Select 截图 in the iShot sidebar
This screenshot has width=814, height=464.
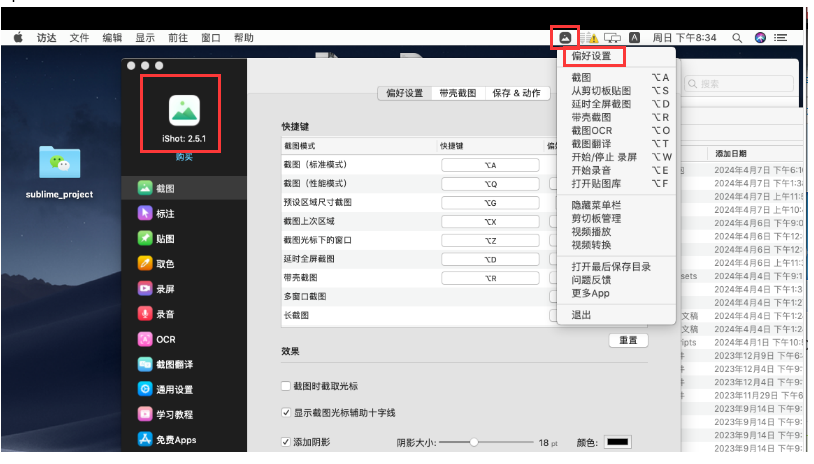pyautogui.click(x=184, y=188)
